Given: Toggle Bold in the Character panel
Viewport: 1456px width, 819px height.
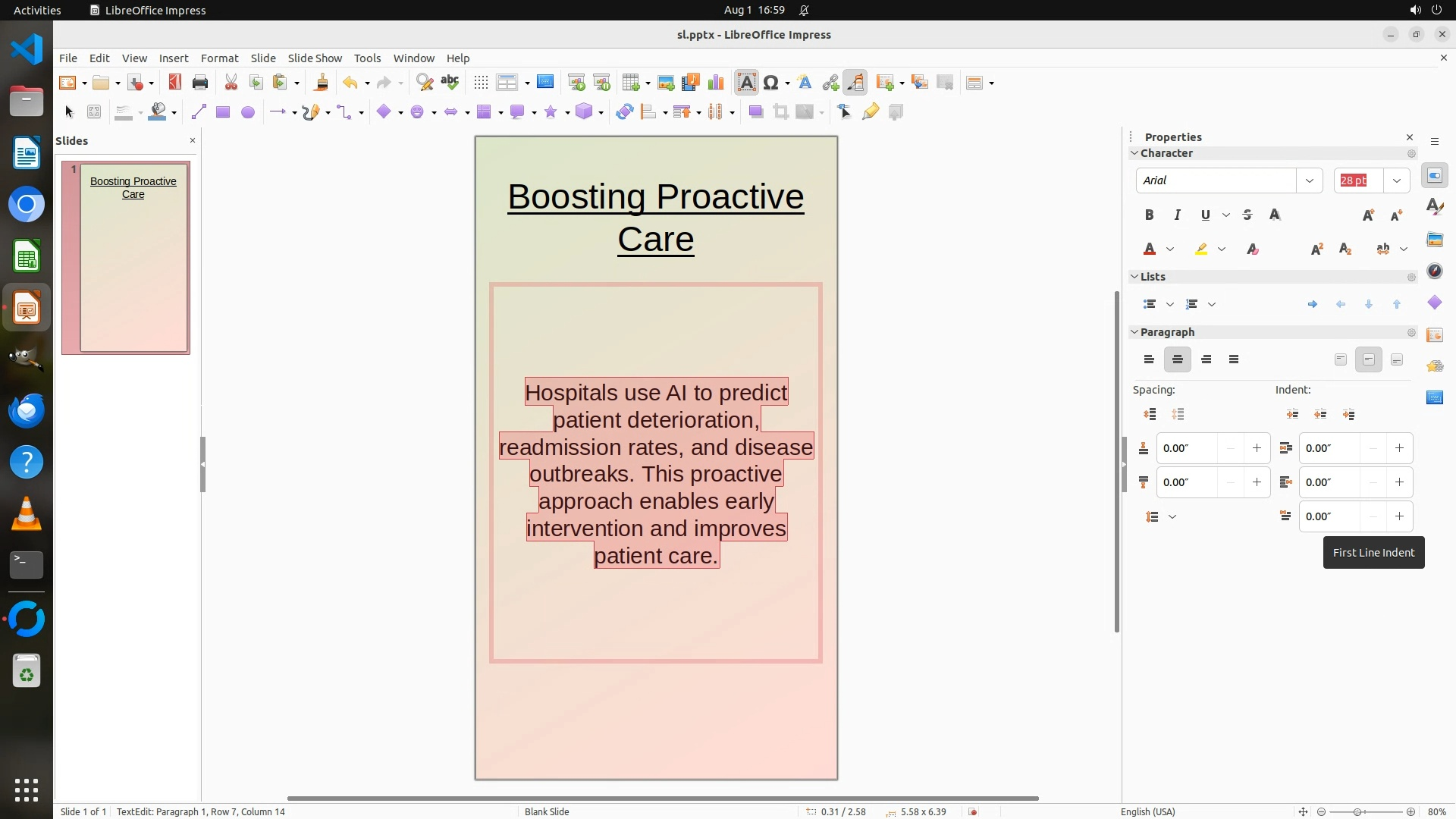Looking at the screenshot, I should [x=1149, y=215].
